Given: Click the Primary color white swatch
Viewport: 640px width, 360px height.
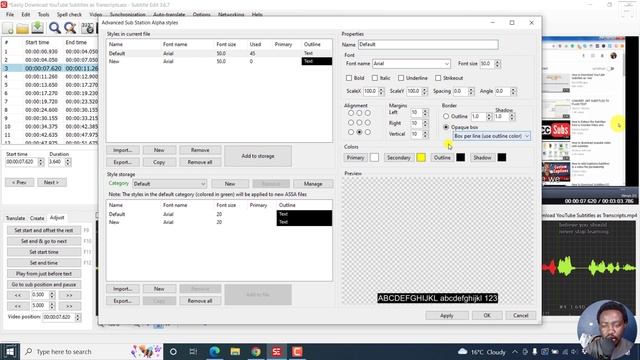Looking at the screenshot, I should click(374, 158).
